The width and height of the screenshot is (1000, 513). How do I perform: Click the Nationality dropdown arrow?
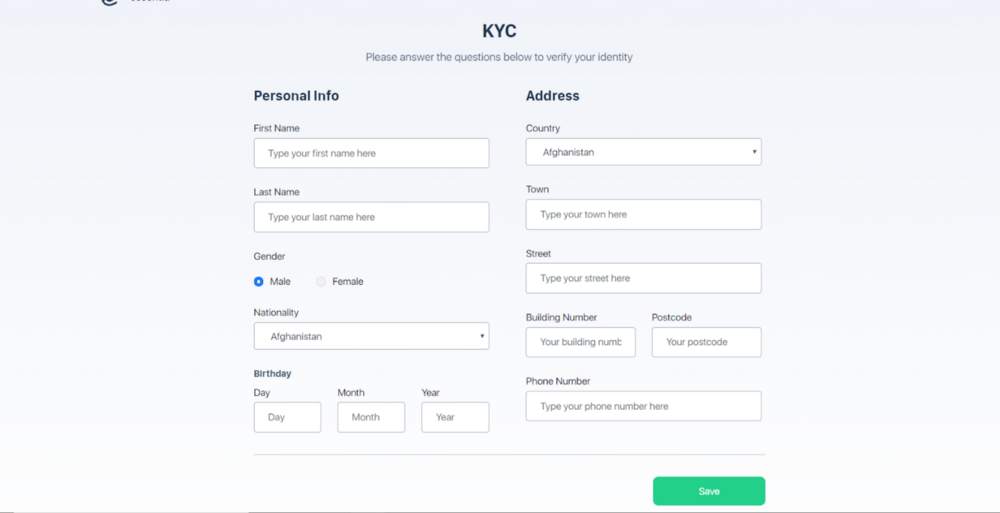click(482, 336)
